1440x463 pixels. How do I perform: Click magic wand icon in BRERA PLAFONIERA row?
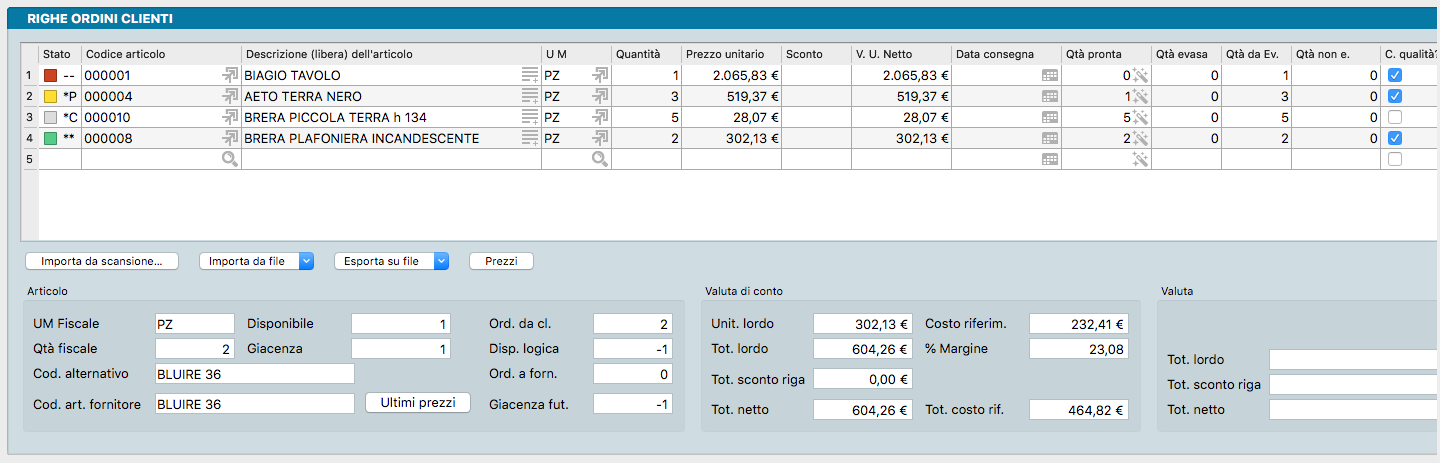1140,138
